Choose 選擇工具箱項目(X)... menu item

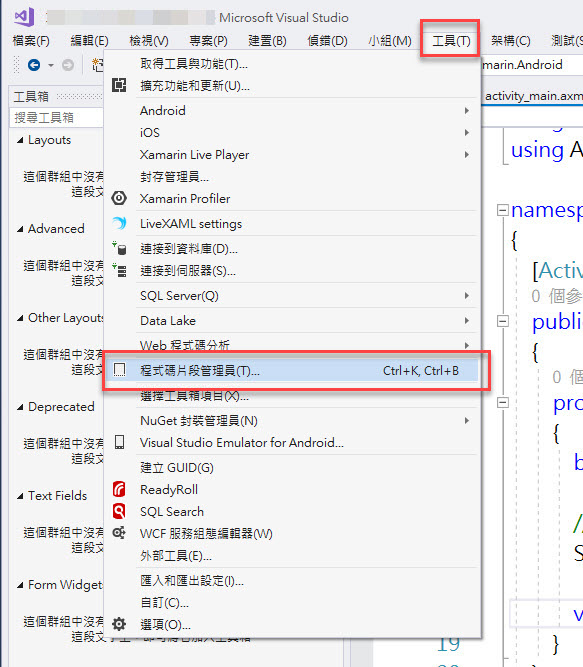[291, 396]
